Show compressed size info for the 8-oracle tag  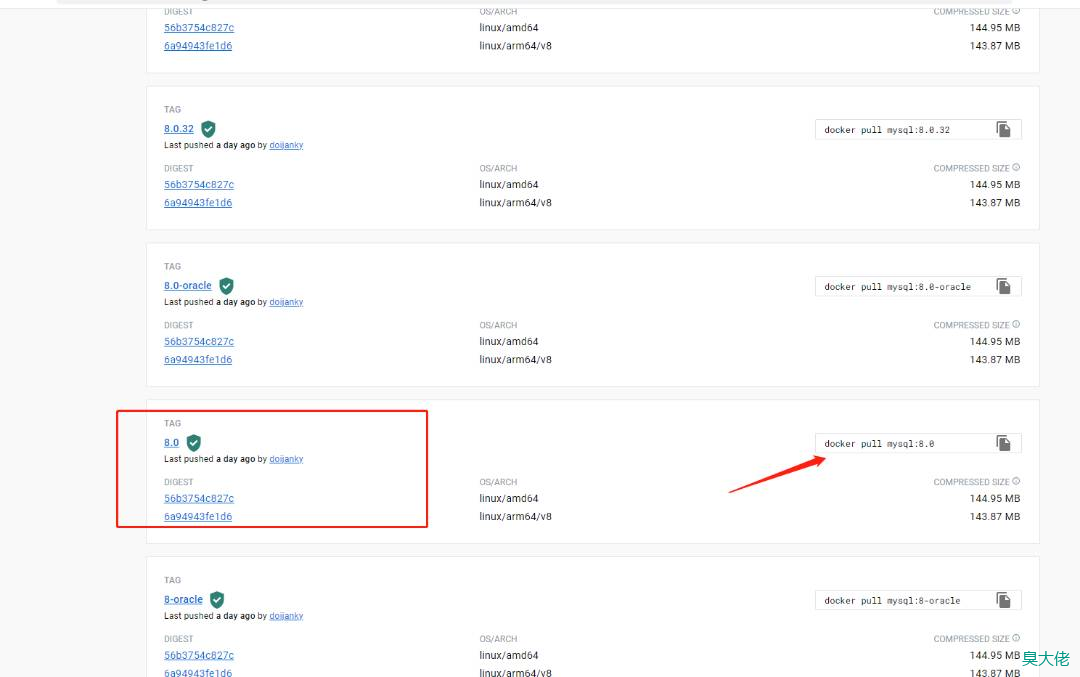point(1016,638)
